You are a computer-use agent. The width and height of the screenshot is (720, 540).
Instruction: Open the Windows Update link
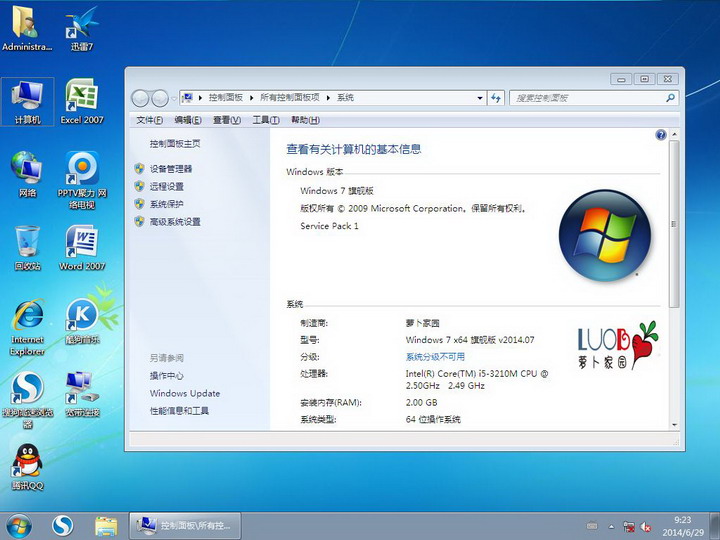click(185, 393)
